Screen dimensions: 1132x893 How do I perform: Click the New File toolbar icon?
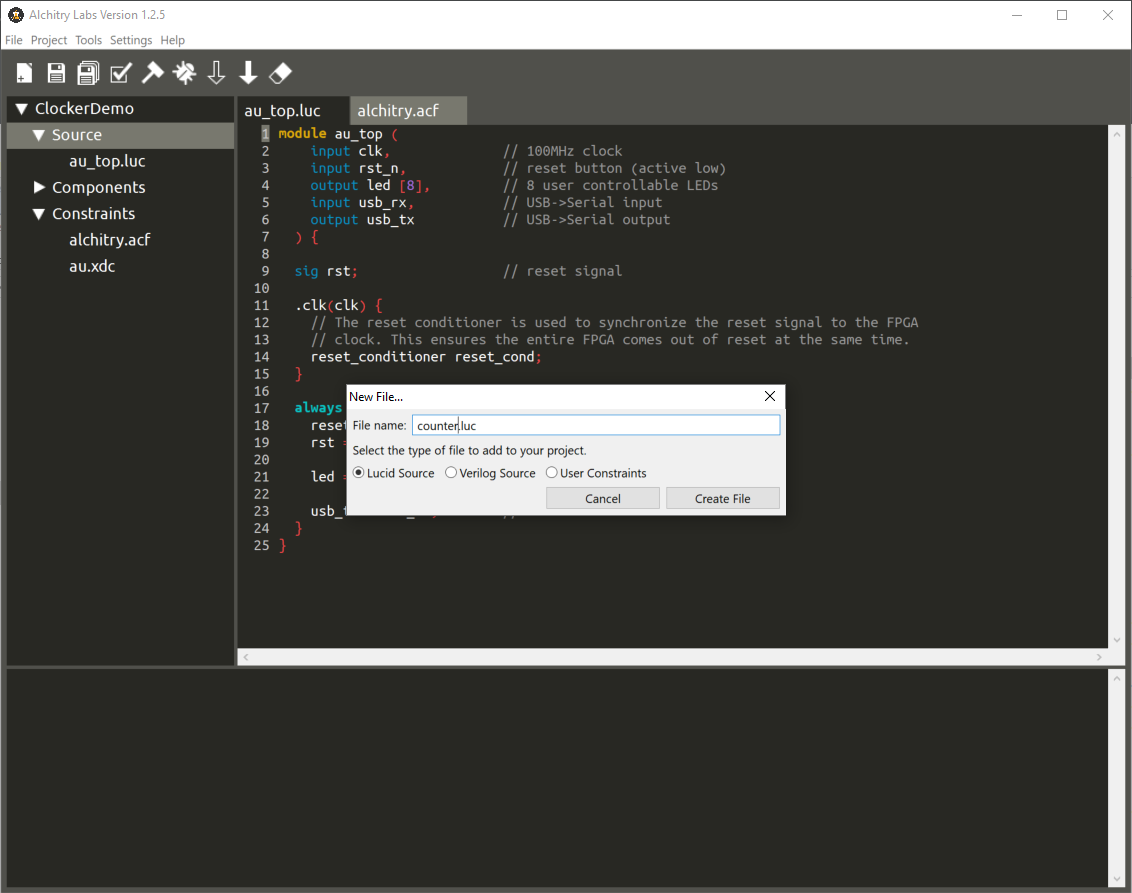[25, 73]
